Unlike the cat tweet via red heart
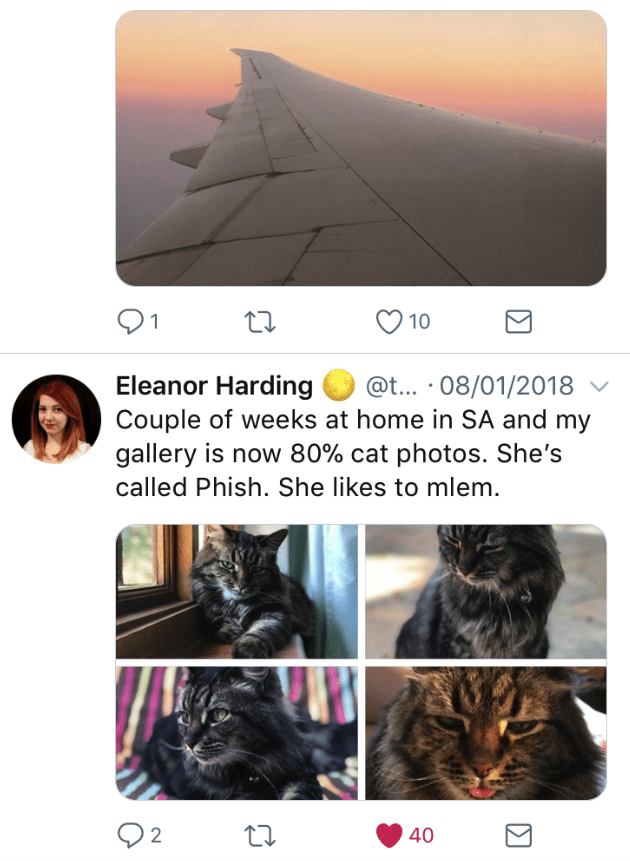The width and height of the screenshot is (630, 861). tap(391, 834)
